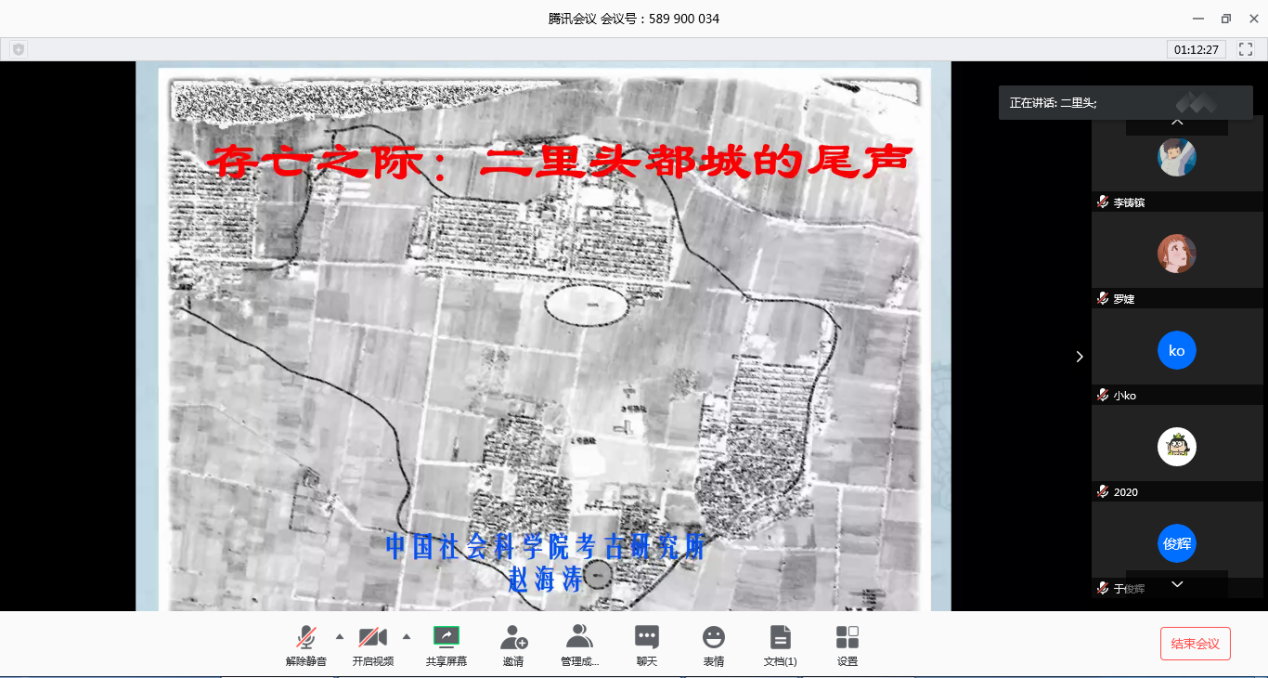Open manage members (管理成员) panel

click(x=579, y=645)
